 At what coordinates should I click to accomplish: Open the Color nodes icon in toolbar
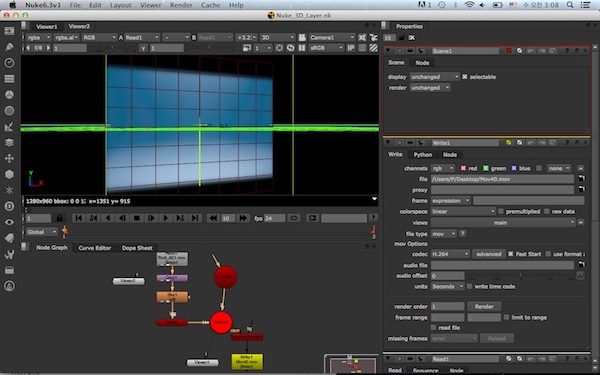9,95
